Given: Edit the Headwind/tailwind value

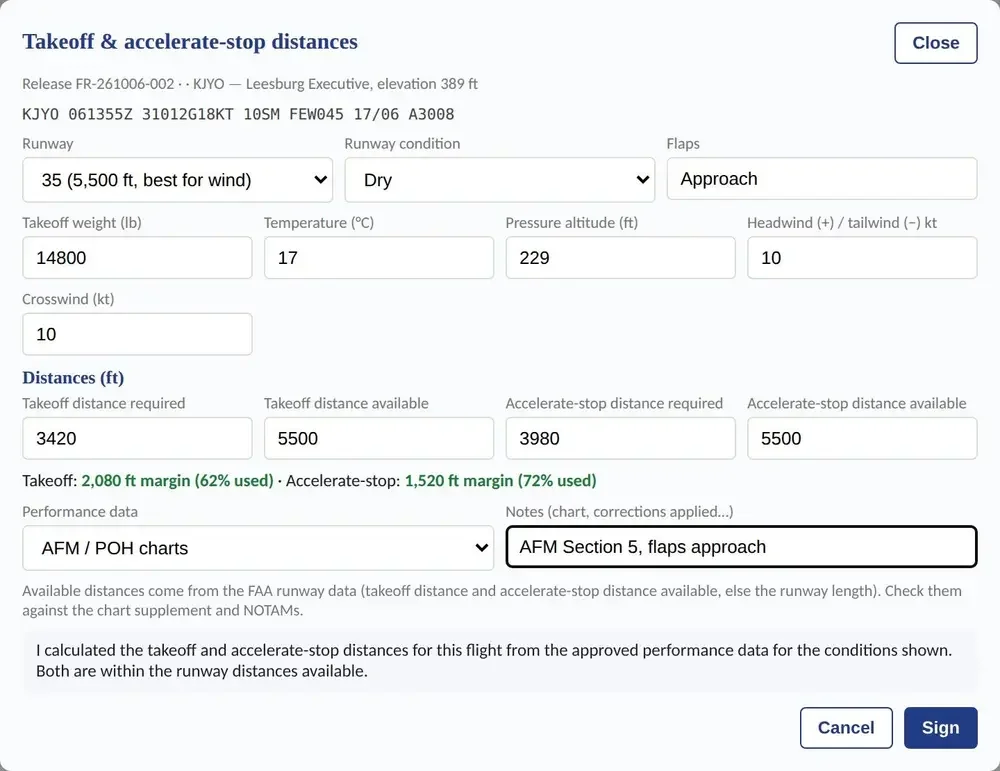Looking at the screenshot, I should (862, 258).
